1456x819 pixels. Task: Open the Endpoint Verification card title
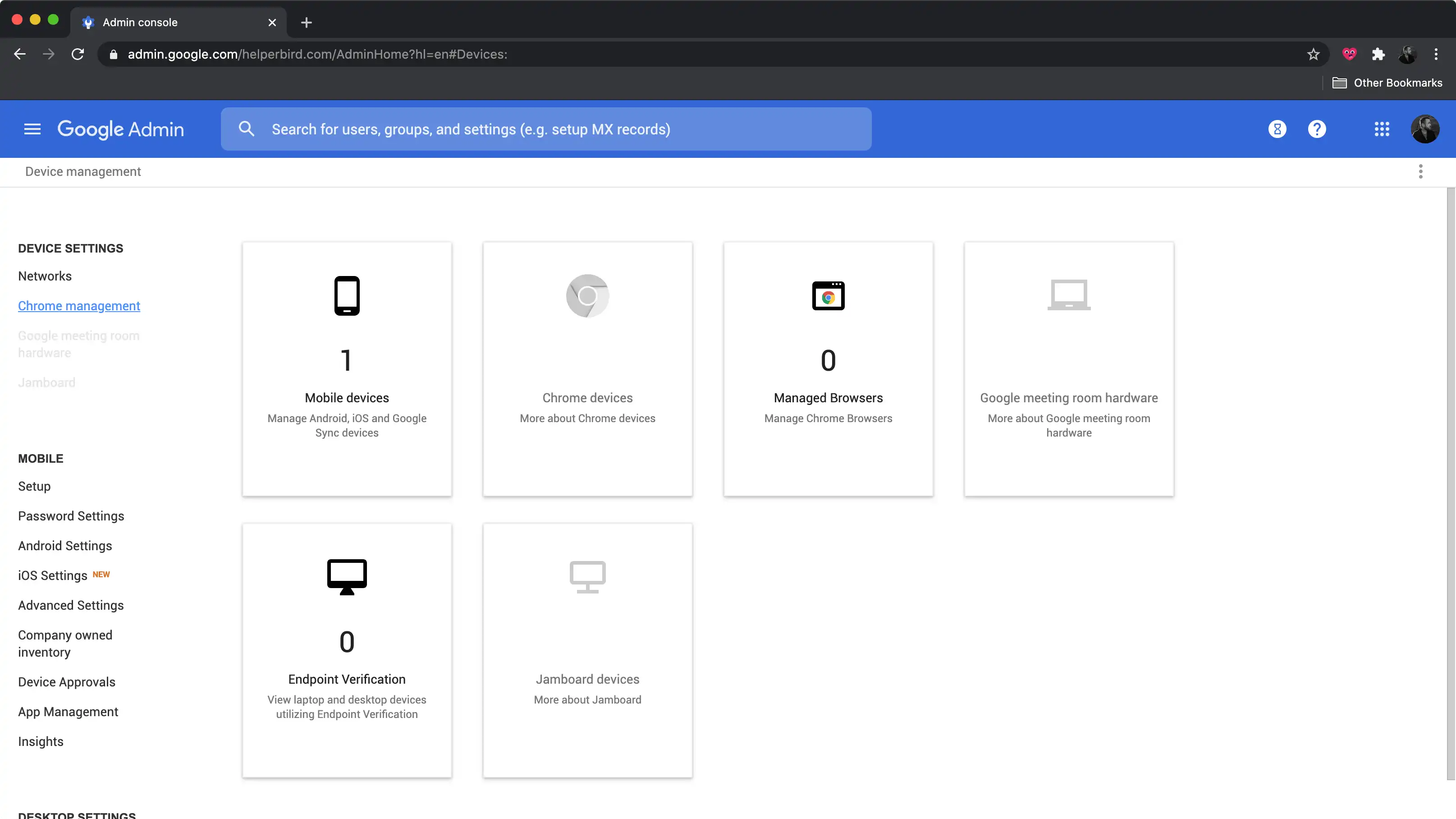click(x=347, y=679)
